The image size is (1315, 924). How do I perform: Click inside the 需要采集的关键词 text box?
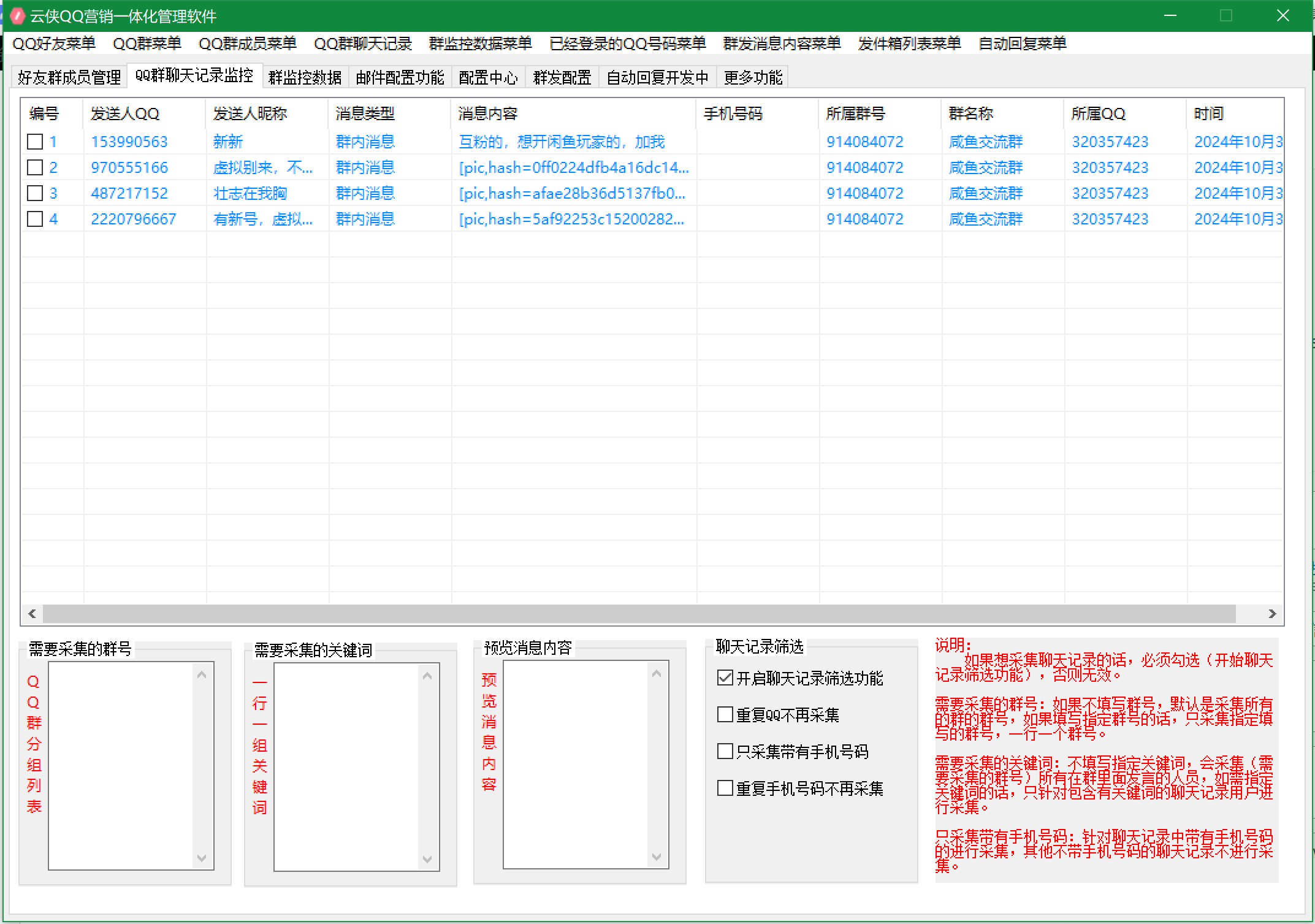tap(346, 767)
